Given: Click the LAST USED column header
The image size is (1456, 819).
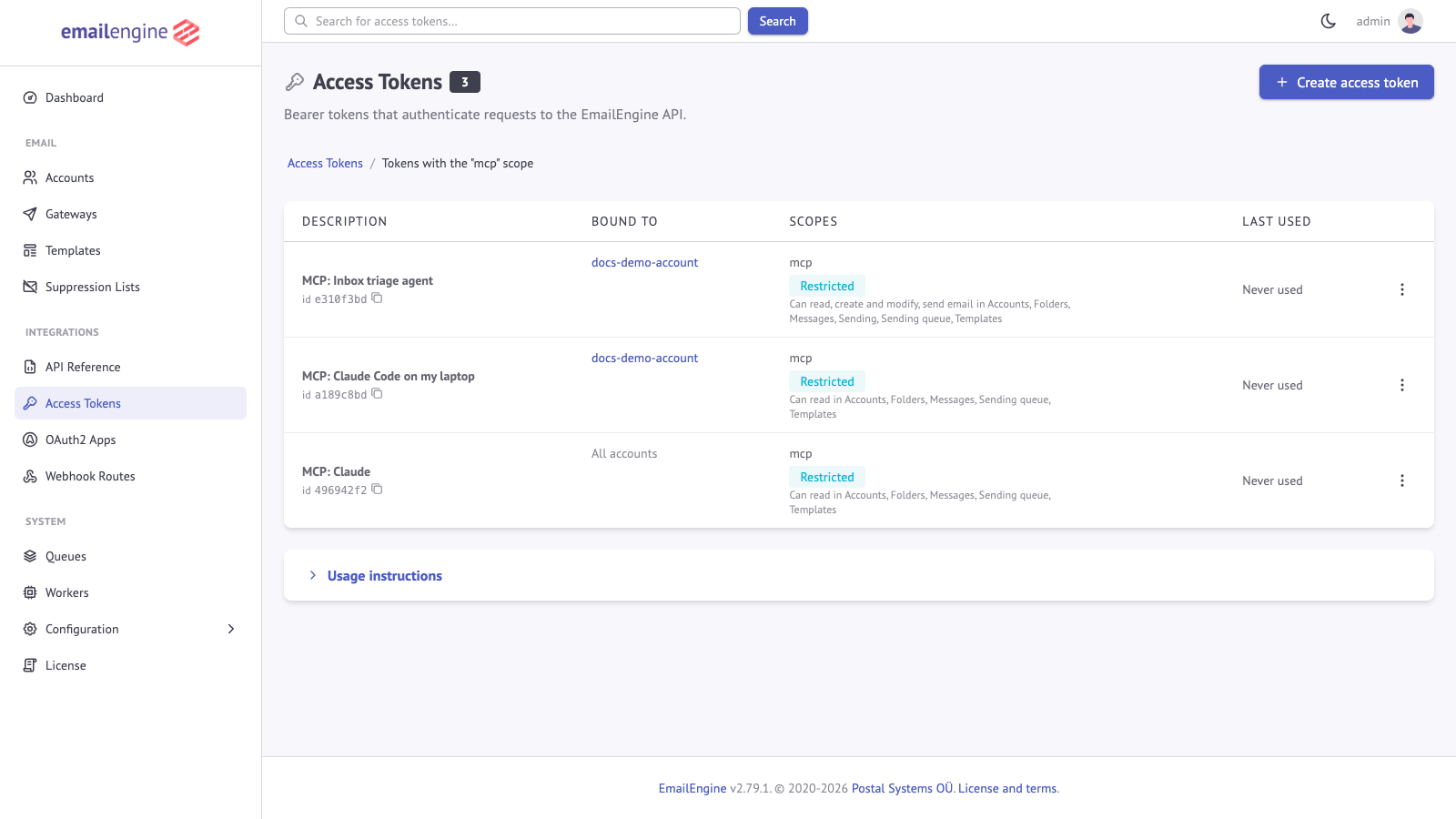Looking at the screenshot, I should [x=1277, y=221].
